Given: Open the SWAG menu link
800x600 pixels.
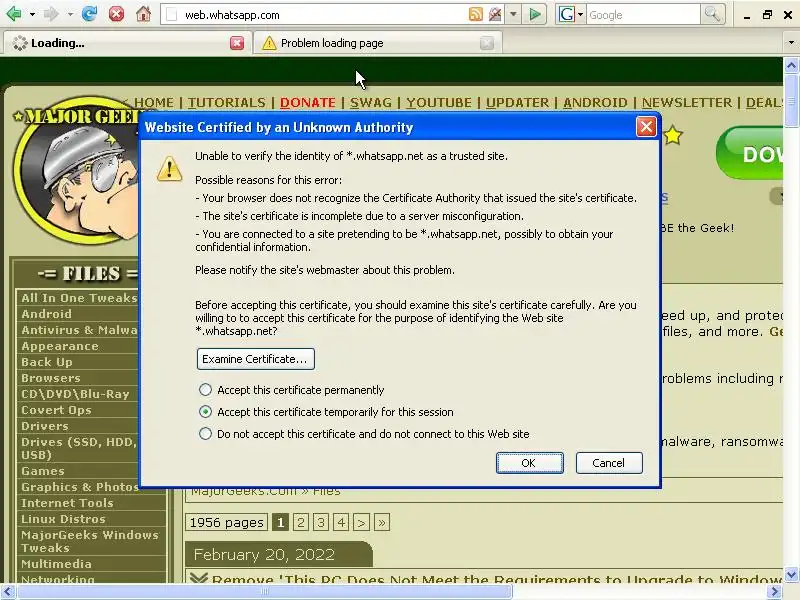Looking at the screenshot, I should pos(371,103).
